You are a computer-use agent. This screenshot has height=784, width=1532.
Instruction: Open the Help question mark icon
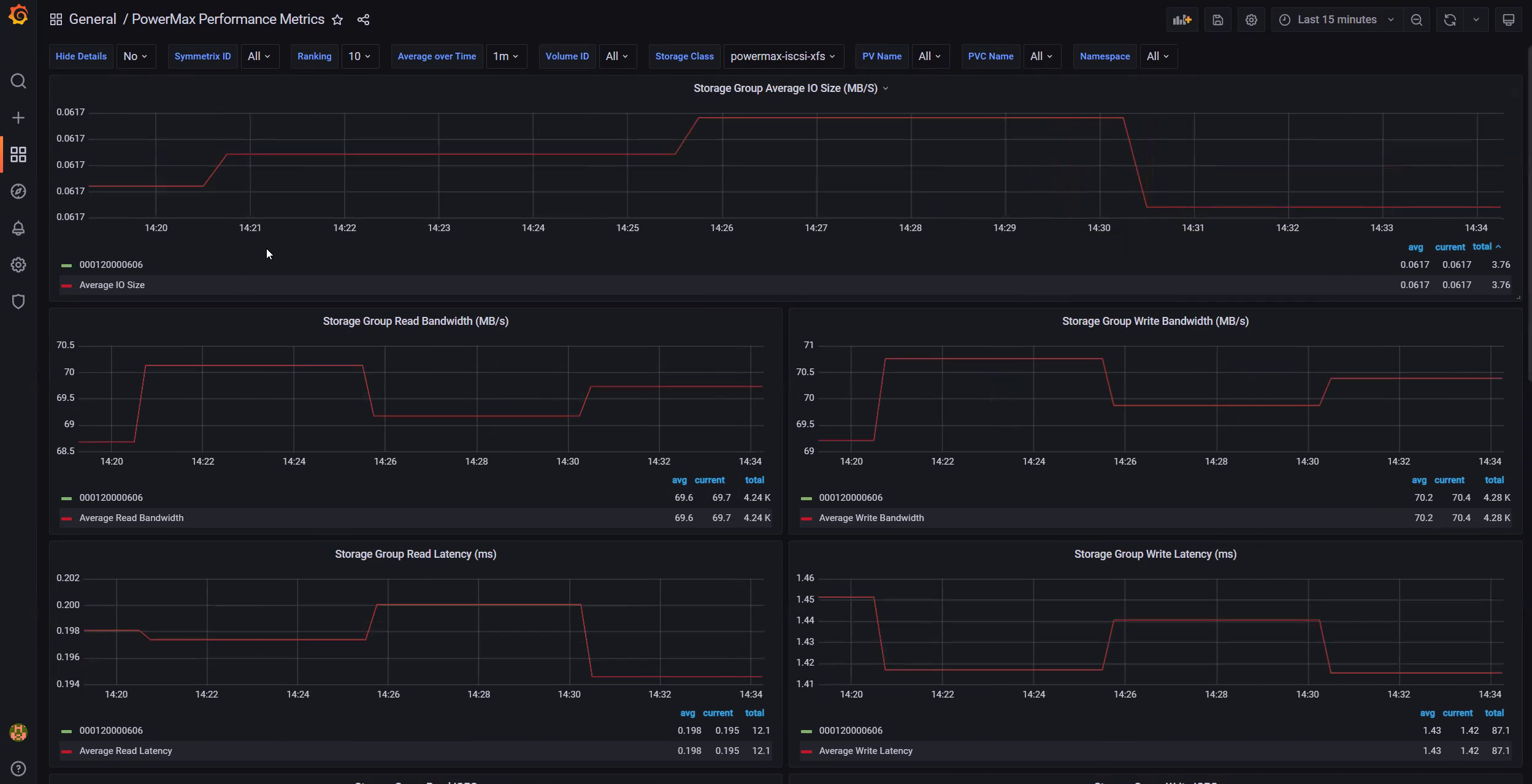[x=18, y=769]
